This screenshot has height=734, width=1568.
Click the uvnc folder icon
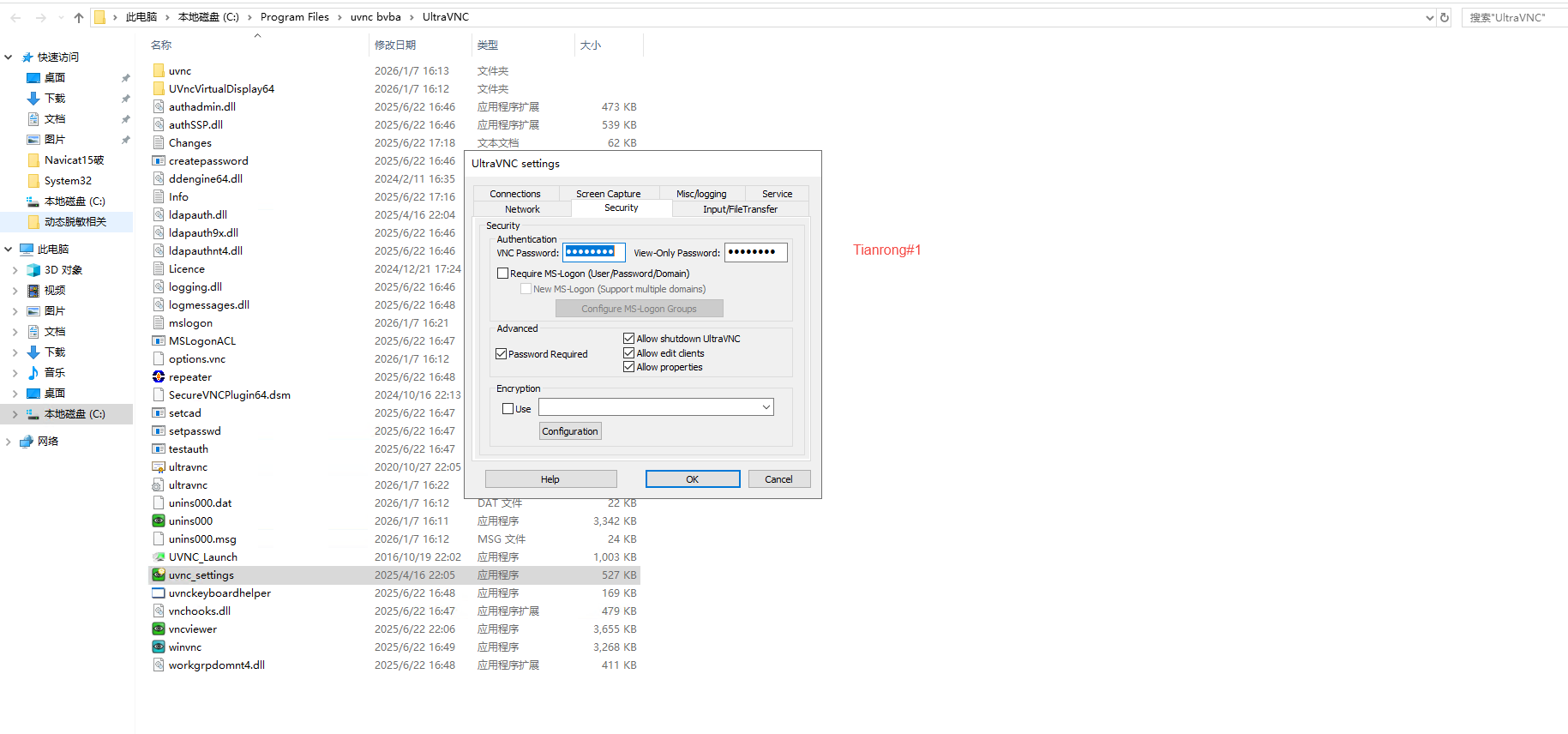tap(159, 70)
